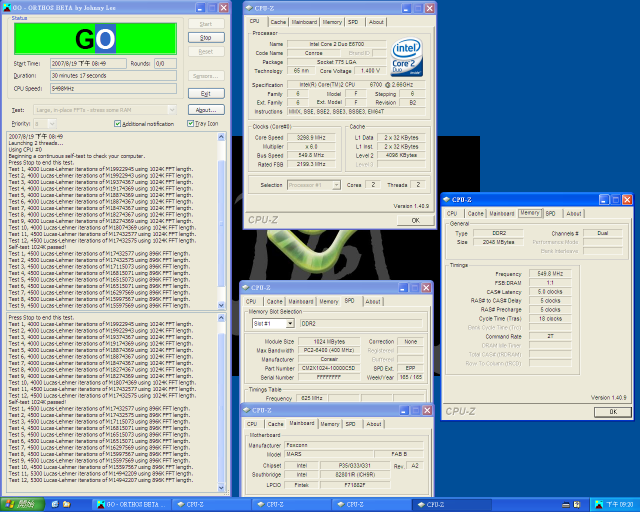Minimize the Orthos window

pos(200,8)
